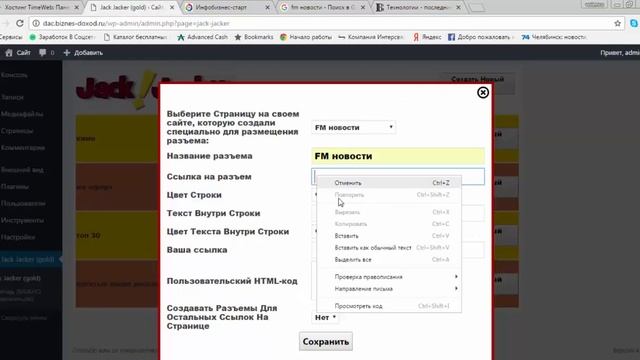Open Jack Jacker (gold) in the sidebar
This screenshot has width=640, height=360.
click(28, 260)
